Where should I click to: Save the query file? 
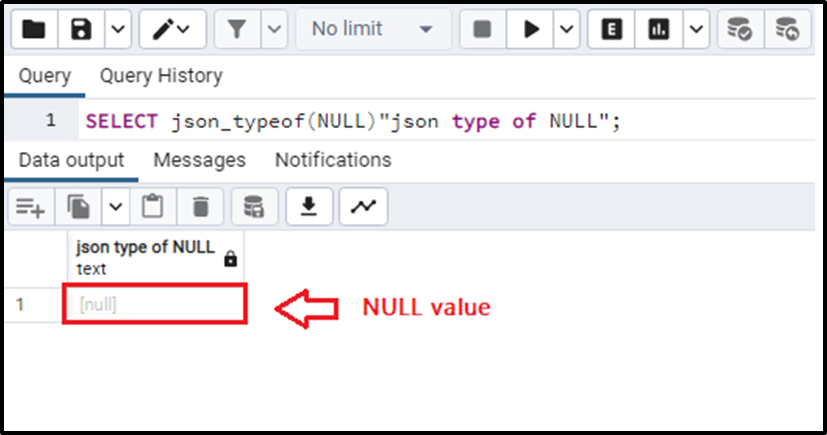(x=81, y=29)
